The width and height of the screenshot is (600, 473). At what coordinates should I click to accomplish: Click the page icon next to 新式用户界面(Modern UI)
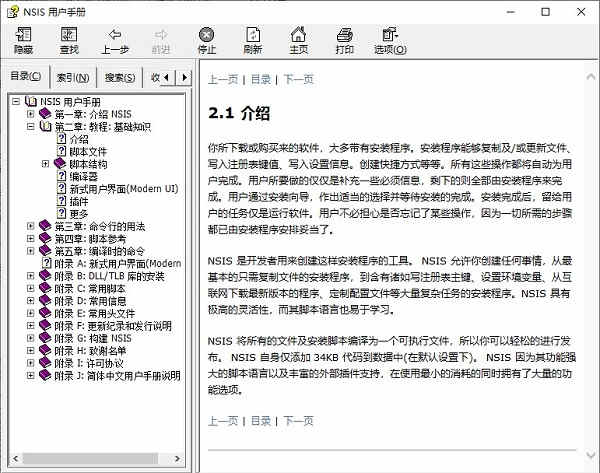coord(61,188)
